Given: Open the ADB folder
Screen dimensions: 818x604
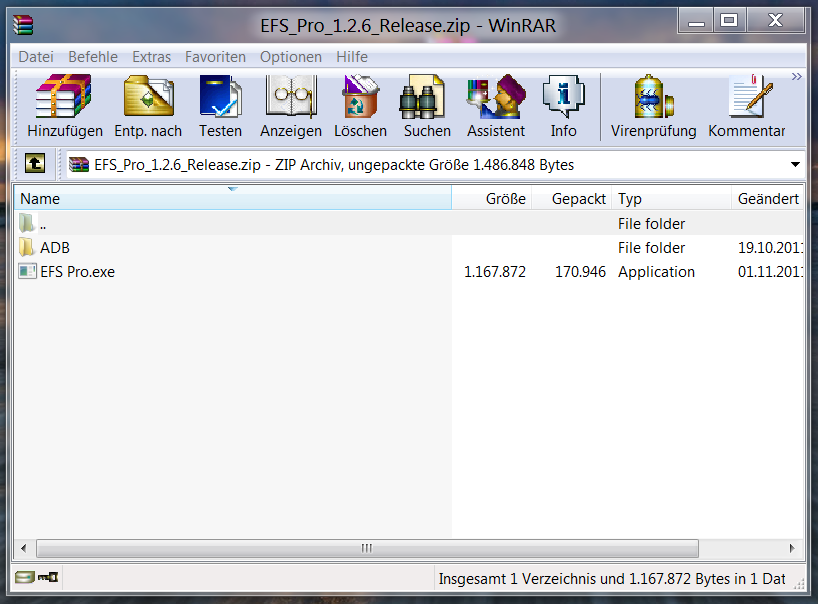Looking at the screenshot, I should click(55, 247).
